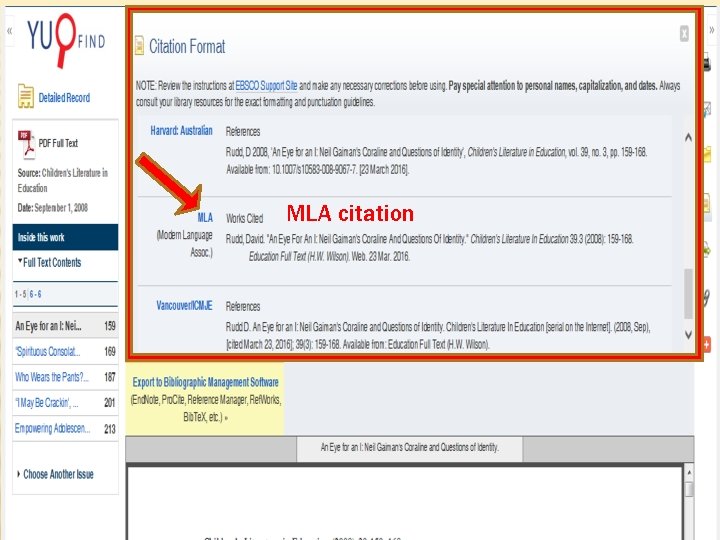
Task: Close the Citation Format panel
Action: 684,34
